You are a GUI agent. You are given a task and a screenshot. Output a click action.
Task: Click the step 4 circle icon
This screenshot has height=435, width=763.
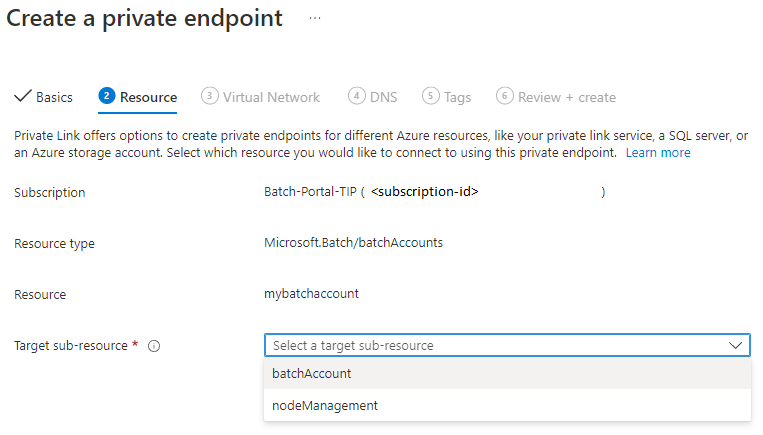[356, 96]
